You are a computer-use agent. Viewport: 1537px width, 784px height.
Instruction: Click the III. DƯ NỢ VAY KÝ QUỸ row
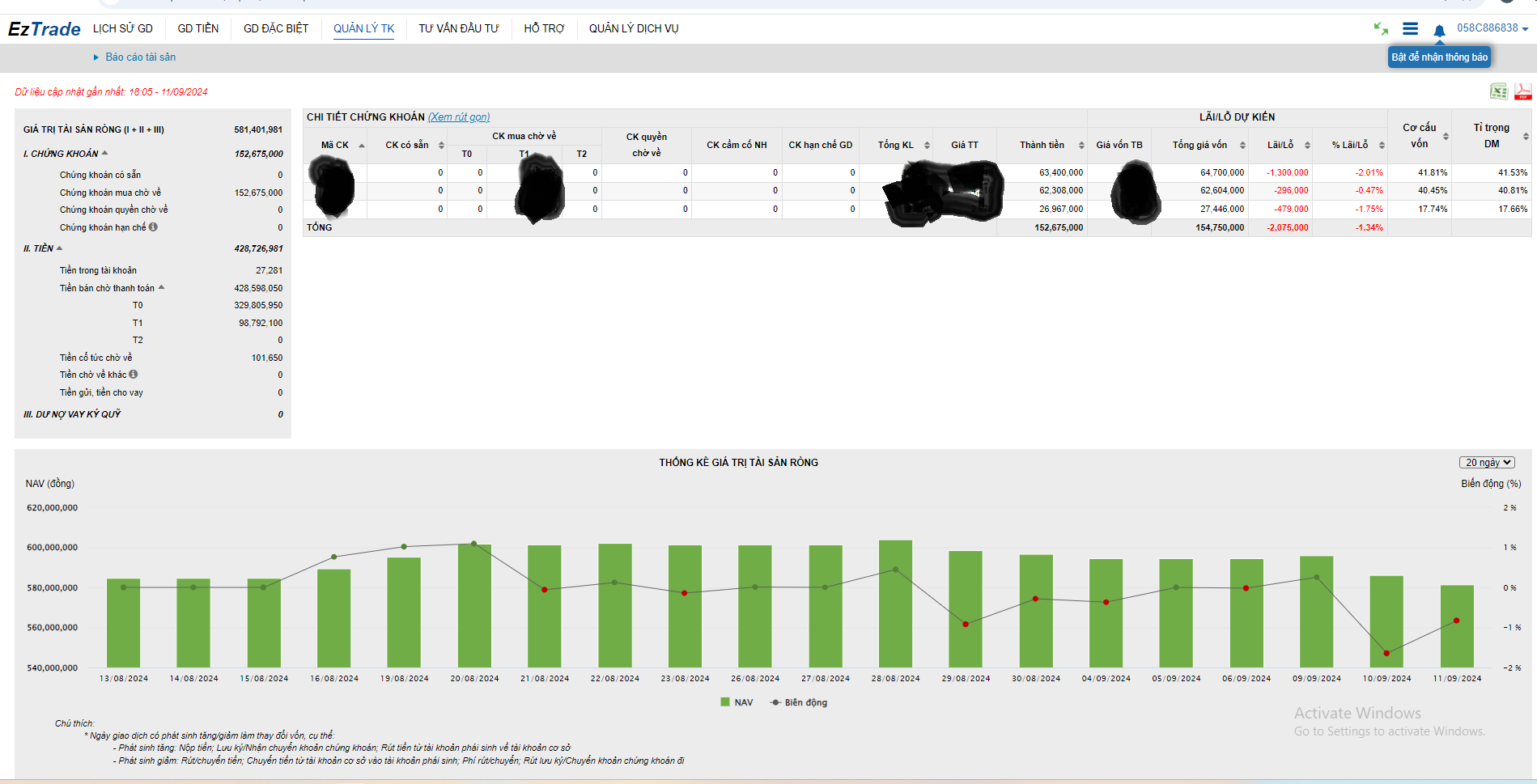pos(153,414)
